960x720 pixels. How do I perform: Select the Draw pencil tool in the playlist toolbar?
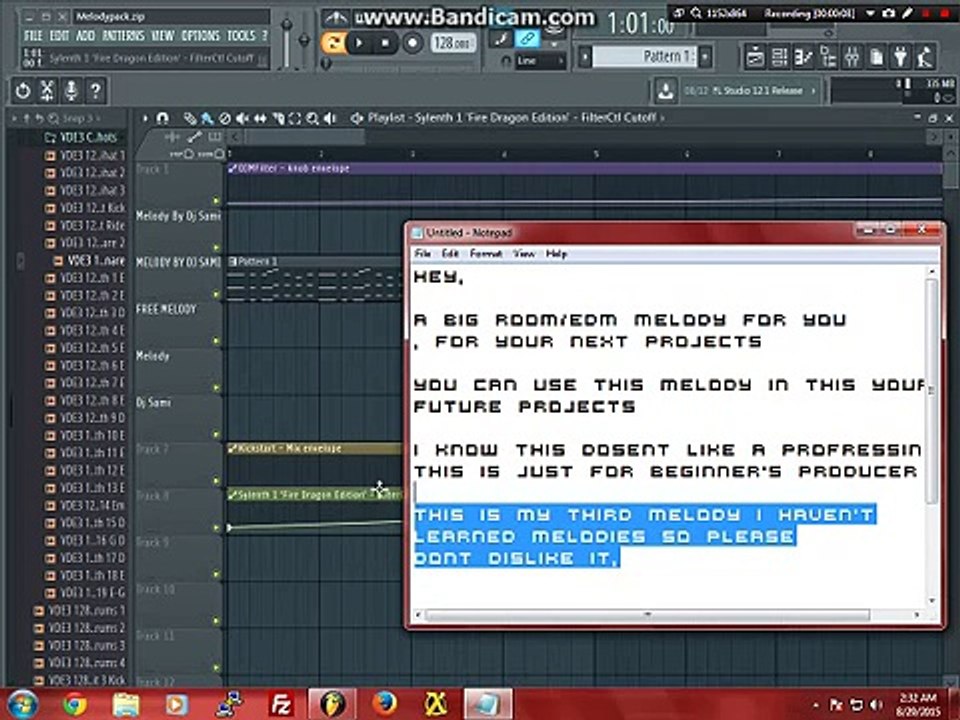click(190, 118)
